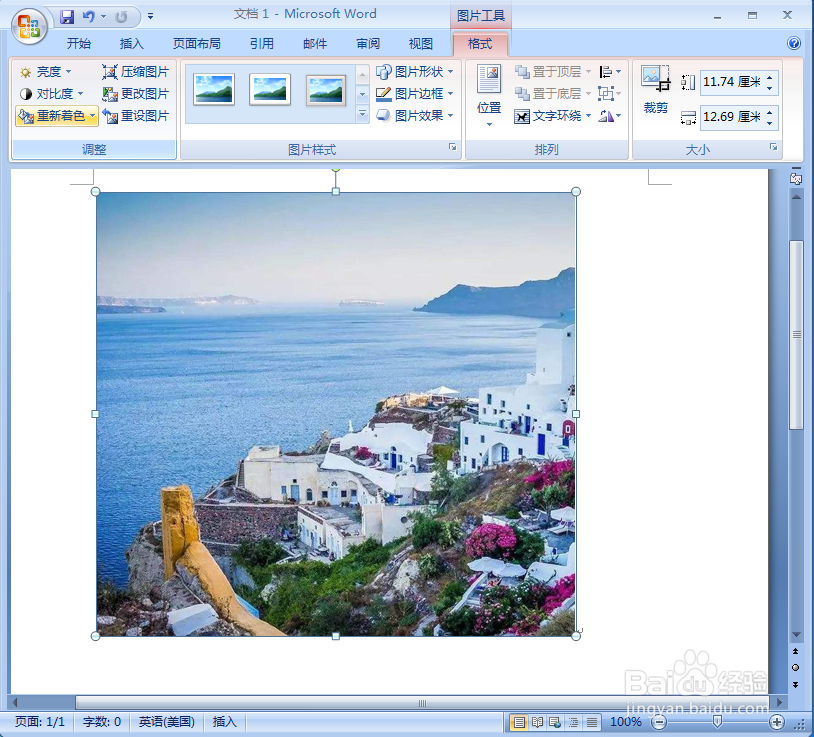Switch to the 视图 tab
The height and width of the screenshot is (737, 814).
420,44
